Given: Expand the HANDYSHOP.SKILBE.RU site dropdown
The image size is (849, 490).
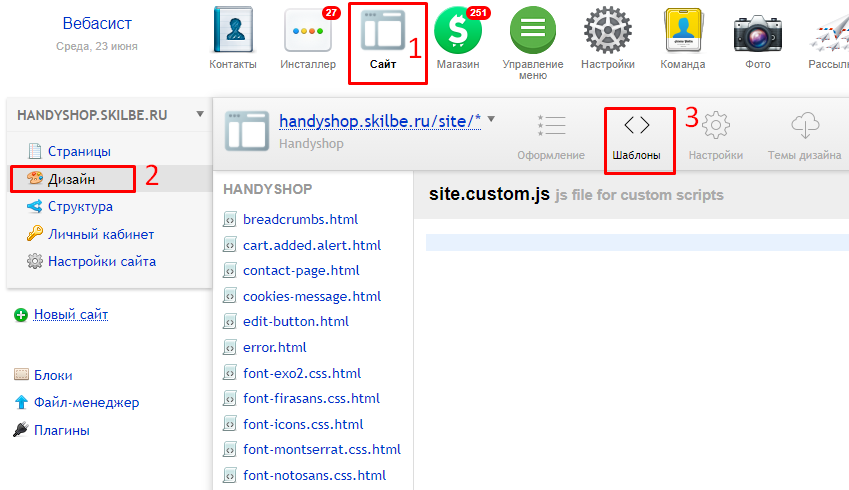Looking at the screenshot, I should tap(200, 114).
